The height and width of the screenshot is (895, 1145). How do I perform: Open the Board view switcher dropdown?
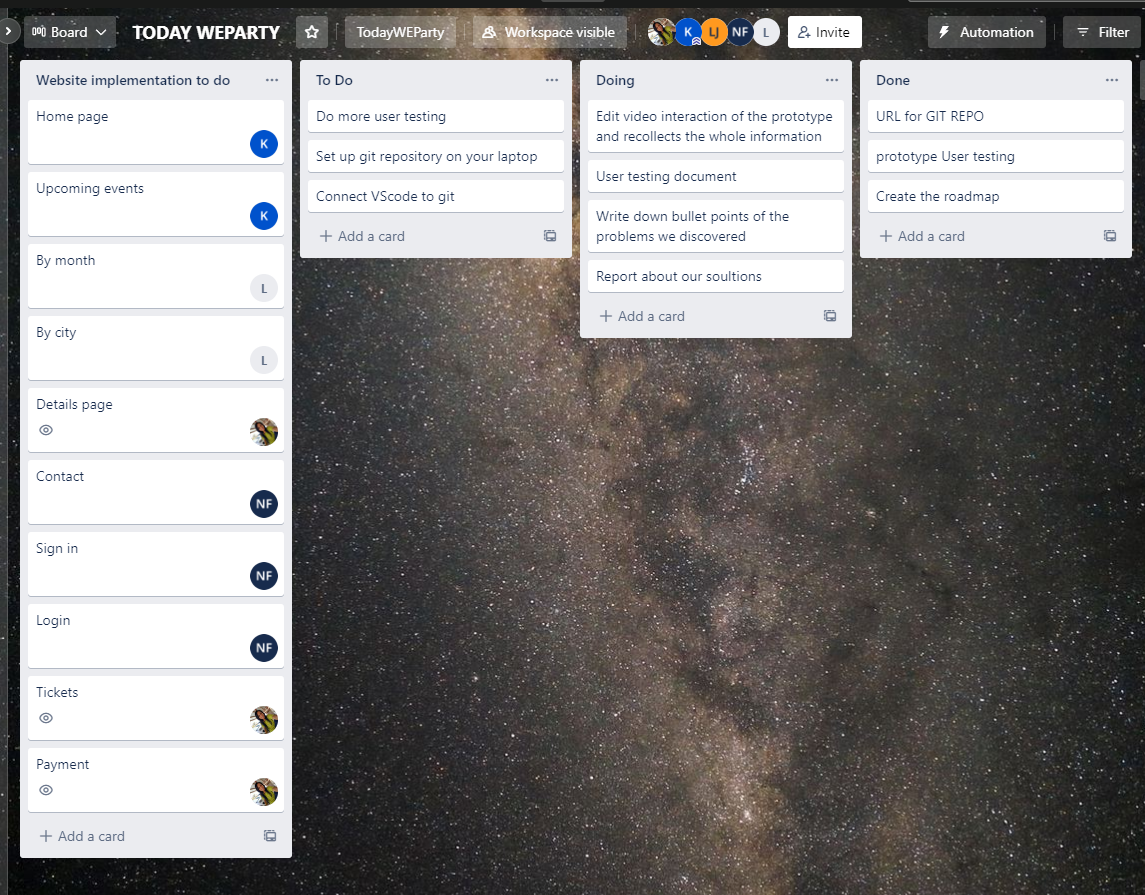pos(69,31)
